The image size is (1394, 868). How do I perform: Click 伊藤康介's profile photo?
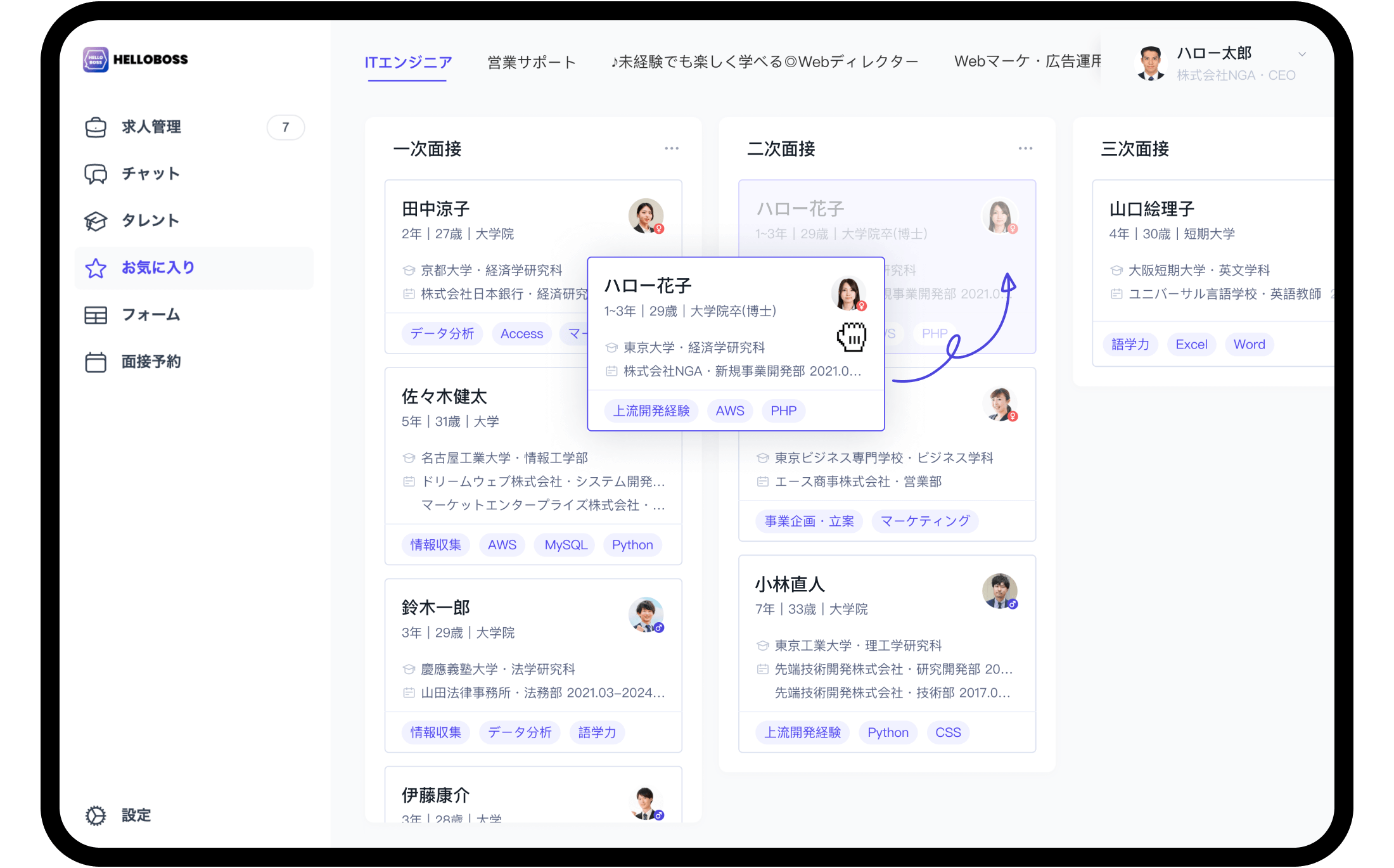click(646, 803)
